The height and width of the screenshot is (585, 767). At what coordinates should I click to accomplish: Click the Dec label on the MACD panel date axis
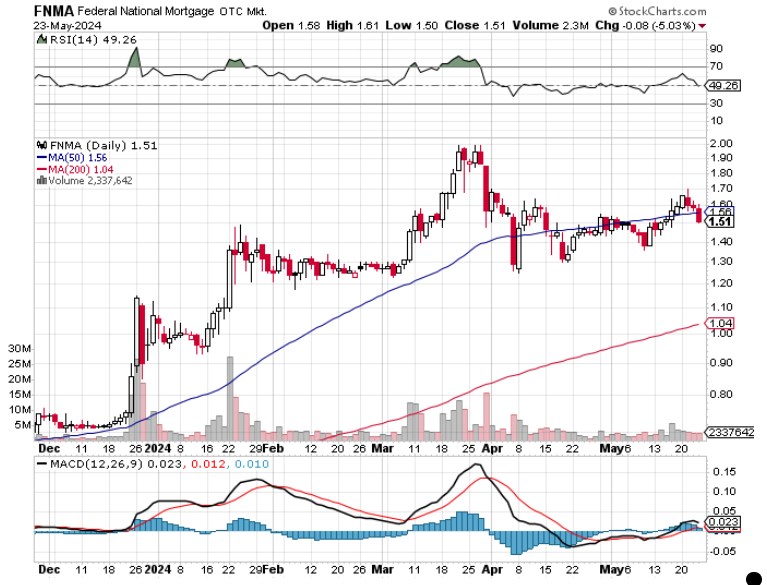tap(49, 570)
